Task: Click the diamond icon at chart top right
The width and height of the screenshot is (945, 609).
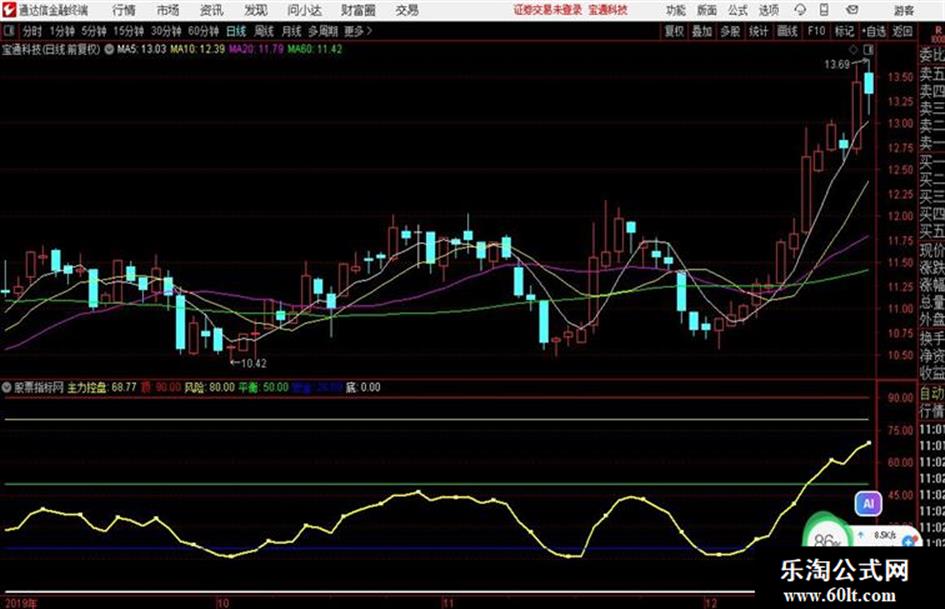Action: (x=853, y=49)
